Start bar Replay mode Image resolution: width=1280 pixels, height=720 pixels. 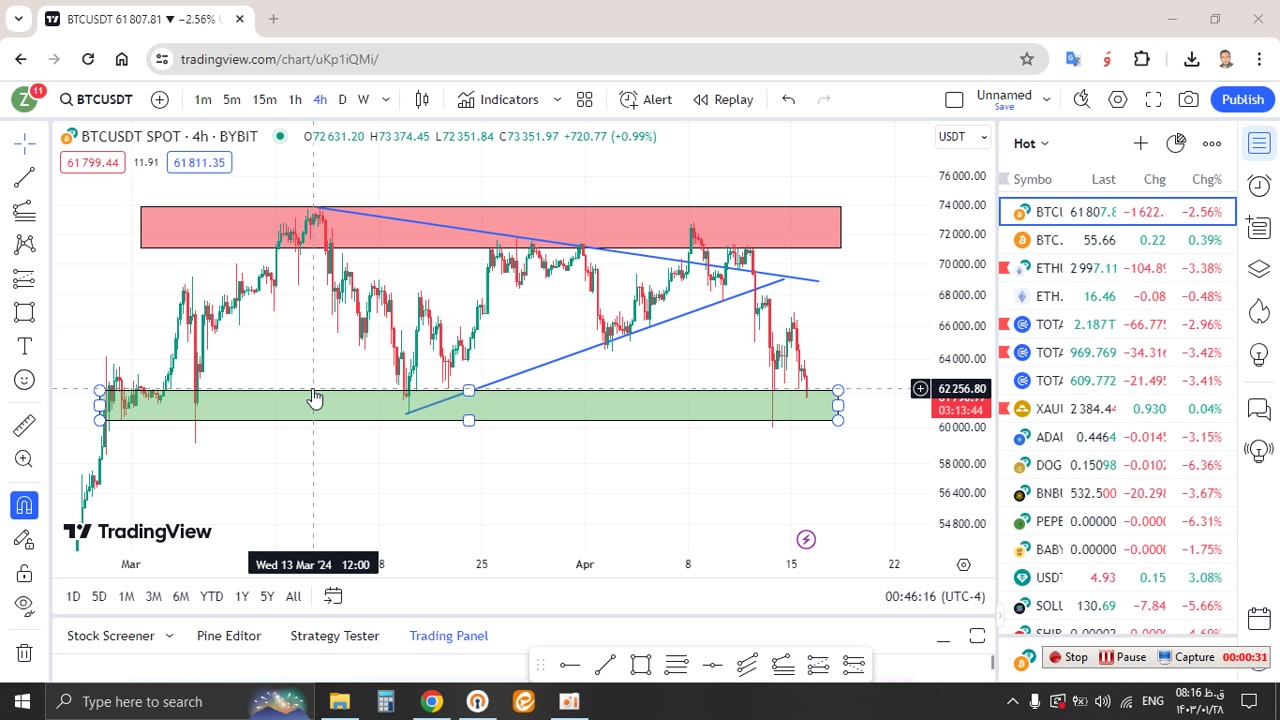(723, 99)
